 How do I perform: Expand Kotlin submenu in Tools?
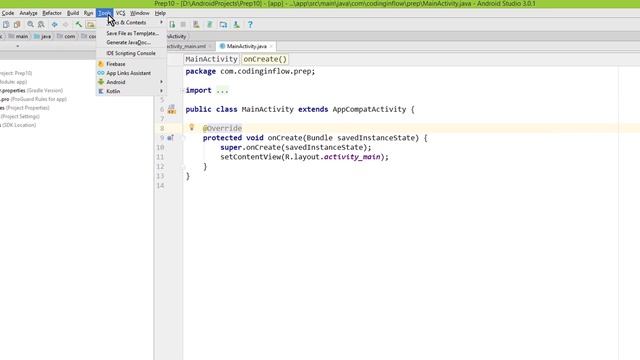pos(131,91)
